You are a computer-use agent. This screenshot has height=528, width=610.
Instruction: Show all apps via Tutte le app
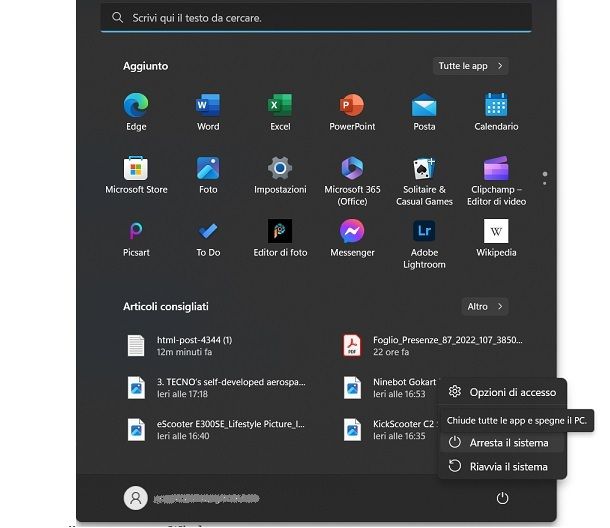(x=470, y=66)
